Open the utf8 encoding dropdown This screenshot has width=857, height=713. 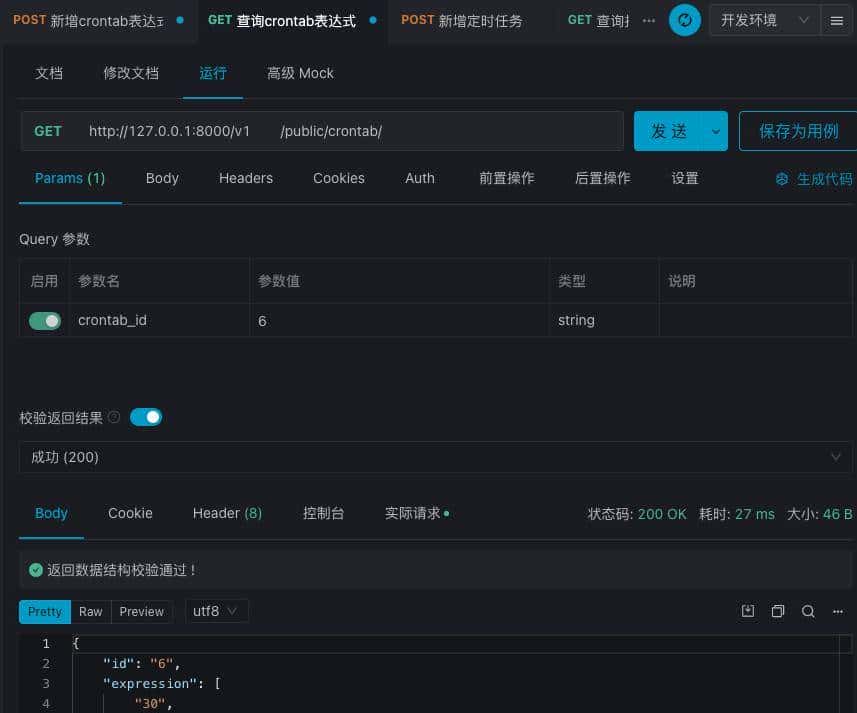click(x=216, y=610)
